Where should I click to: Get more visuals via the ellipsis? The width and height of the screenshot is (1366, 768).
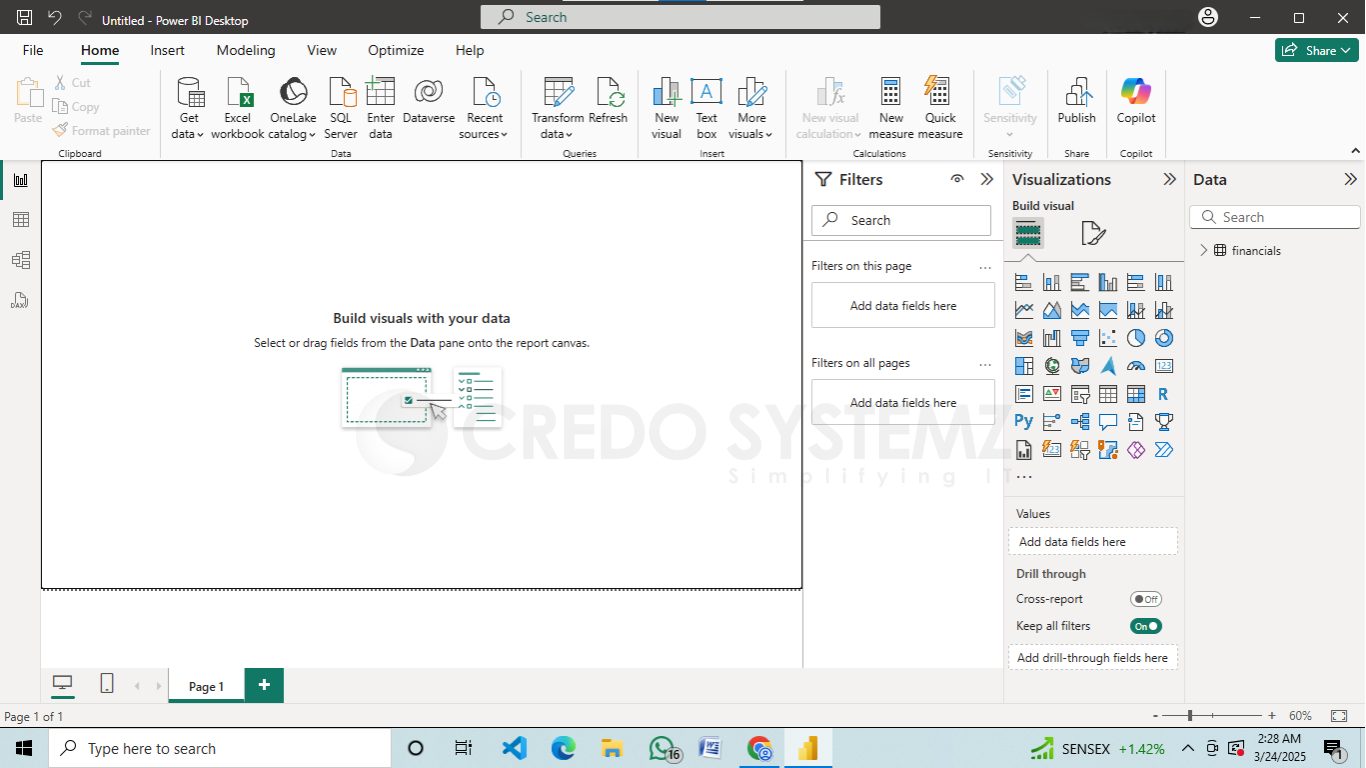(x=1024, y=478)
